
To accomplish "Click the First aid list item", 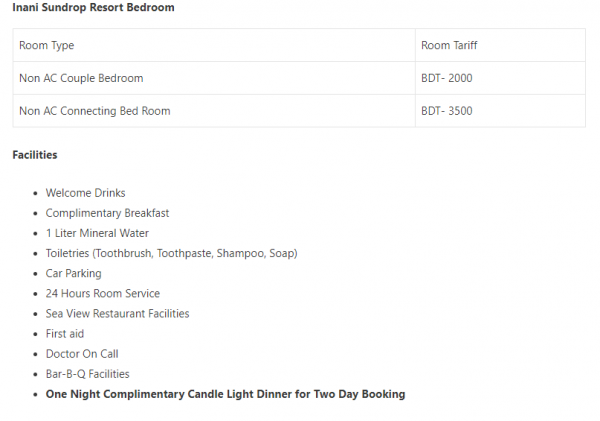I will (x=65, y=334).
